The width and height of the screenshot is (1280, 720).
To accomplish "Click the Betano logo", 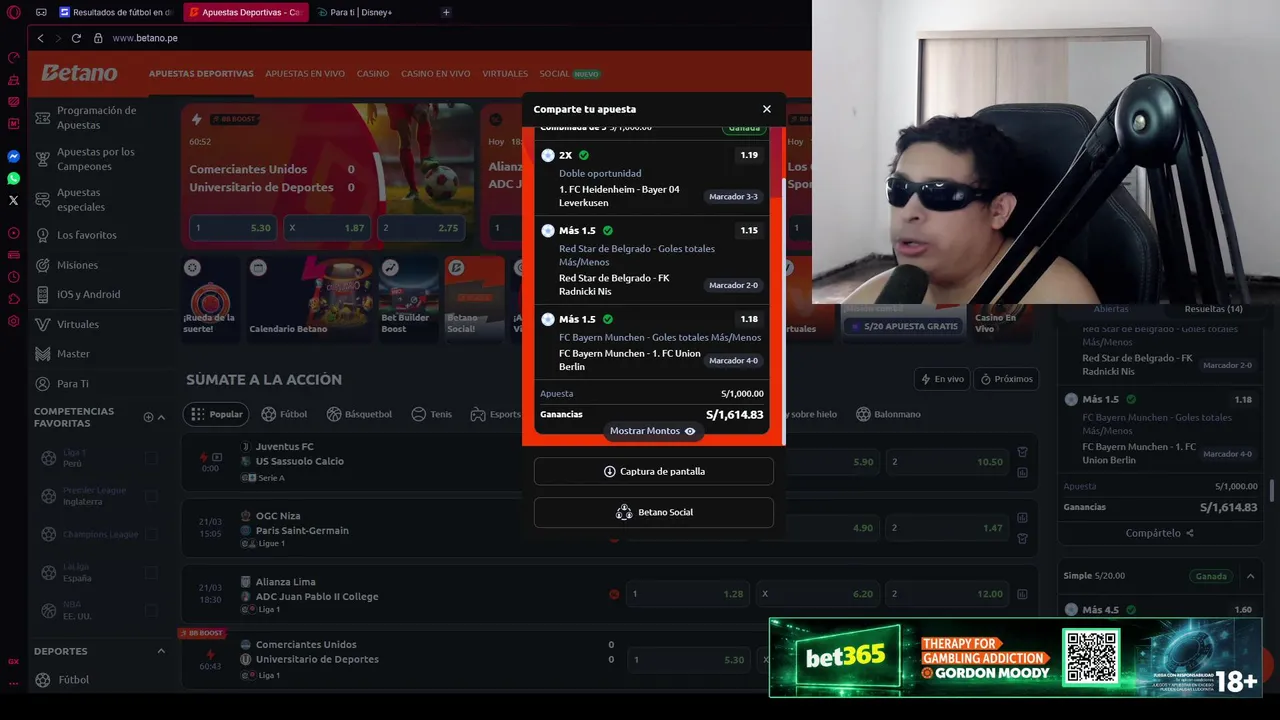I will point(79,73).
